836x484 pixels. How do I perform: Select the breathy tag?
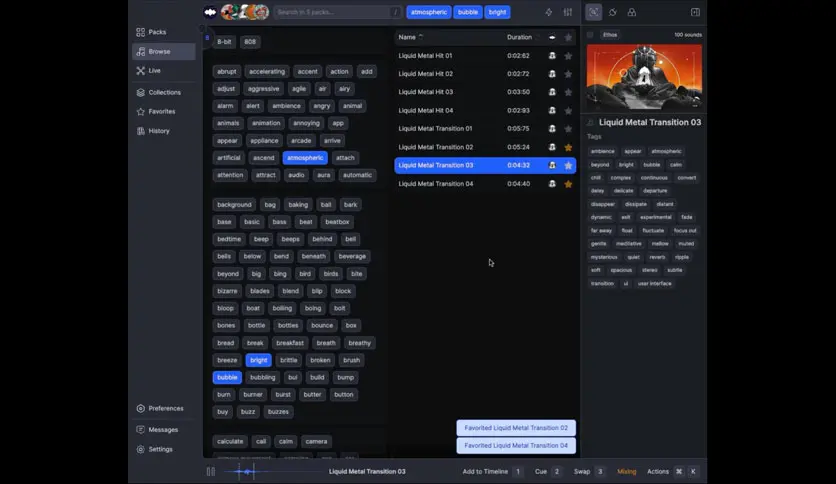(x=359, y=343)
